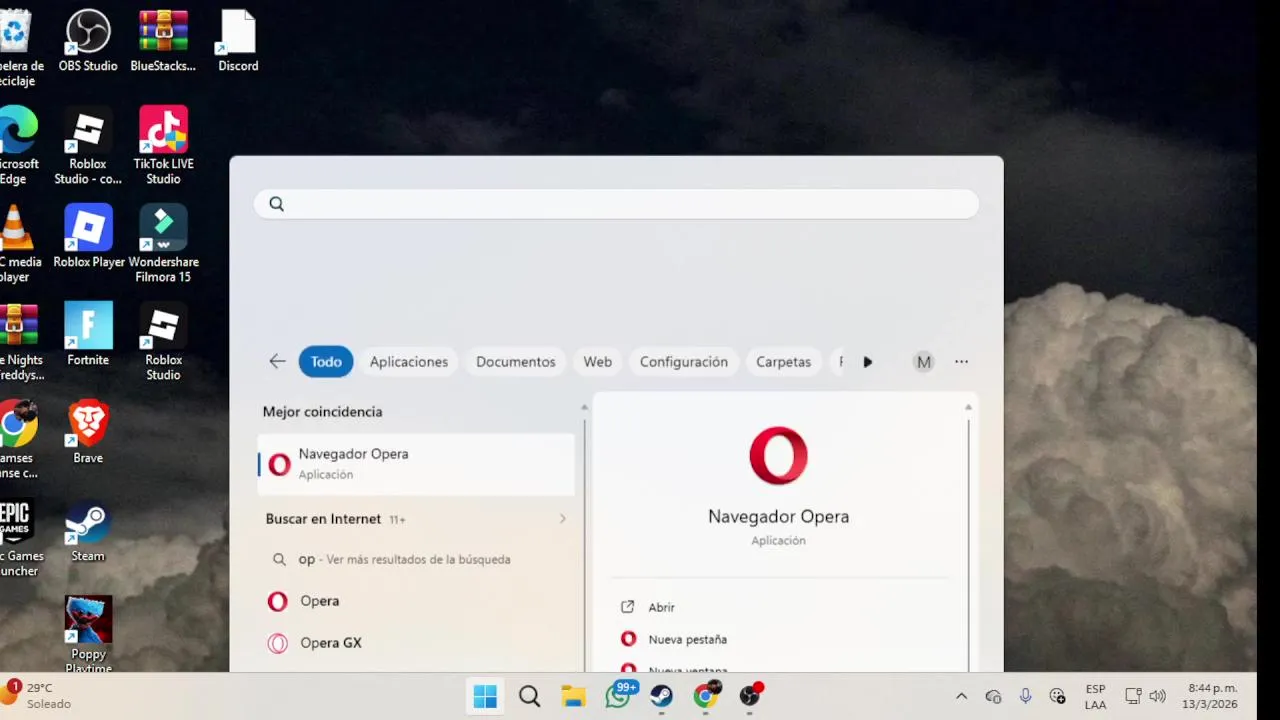Switch to Web filter tab
This screenshot has height=720, width=1280.
click(598, 362)
